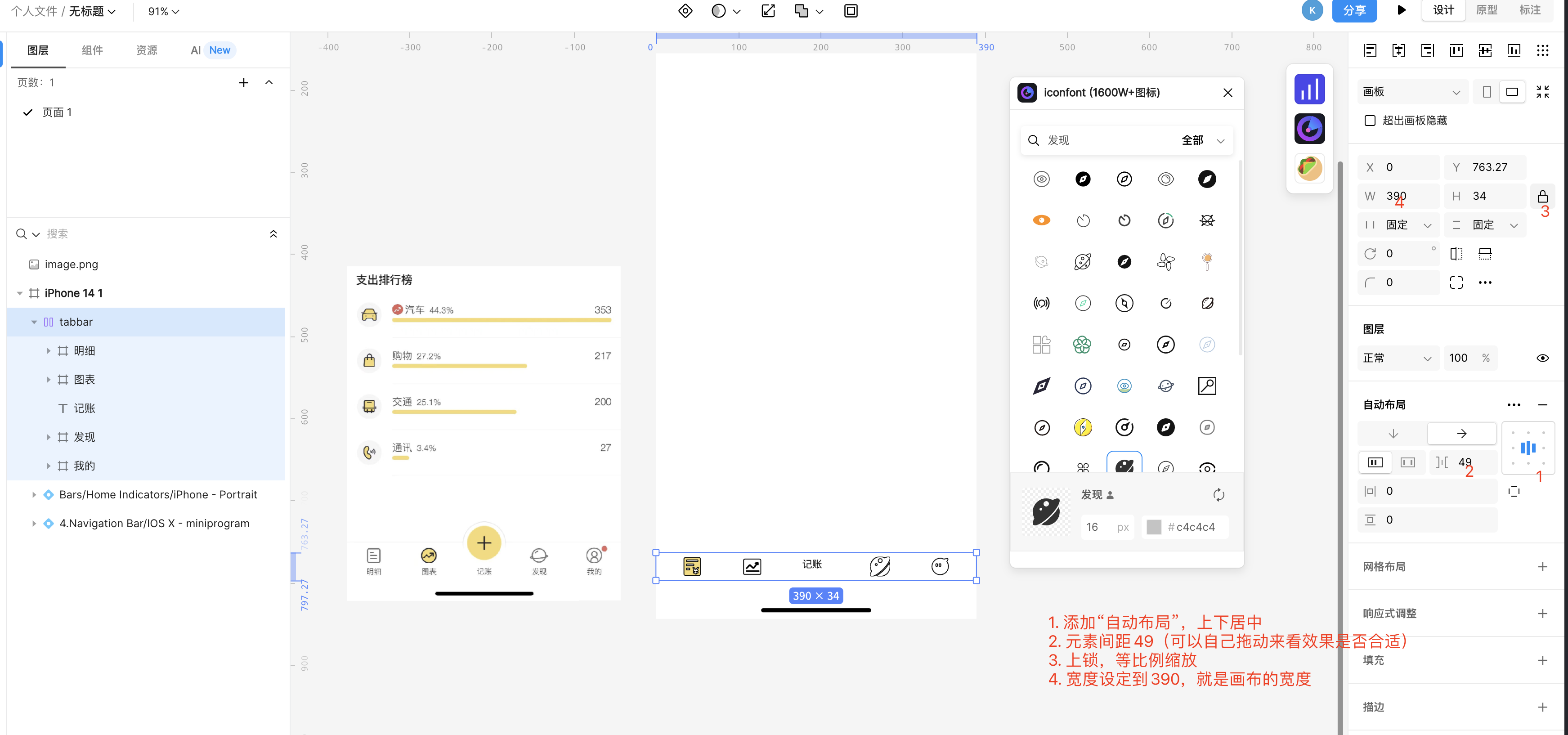The height and width of the screenshot is (735, 1568).
Task: Click the user avatar K
Action: (x=1312, y=10)
